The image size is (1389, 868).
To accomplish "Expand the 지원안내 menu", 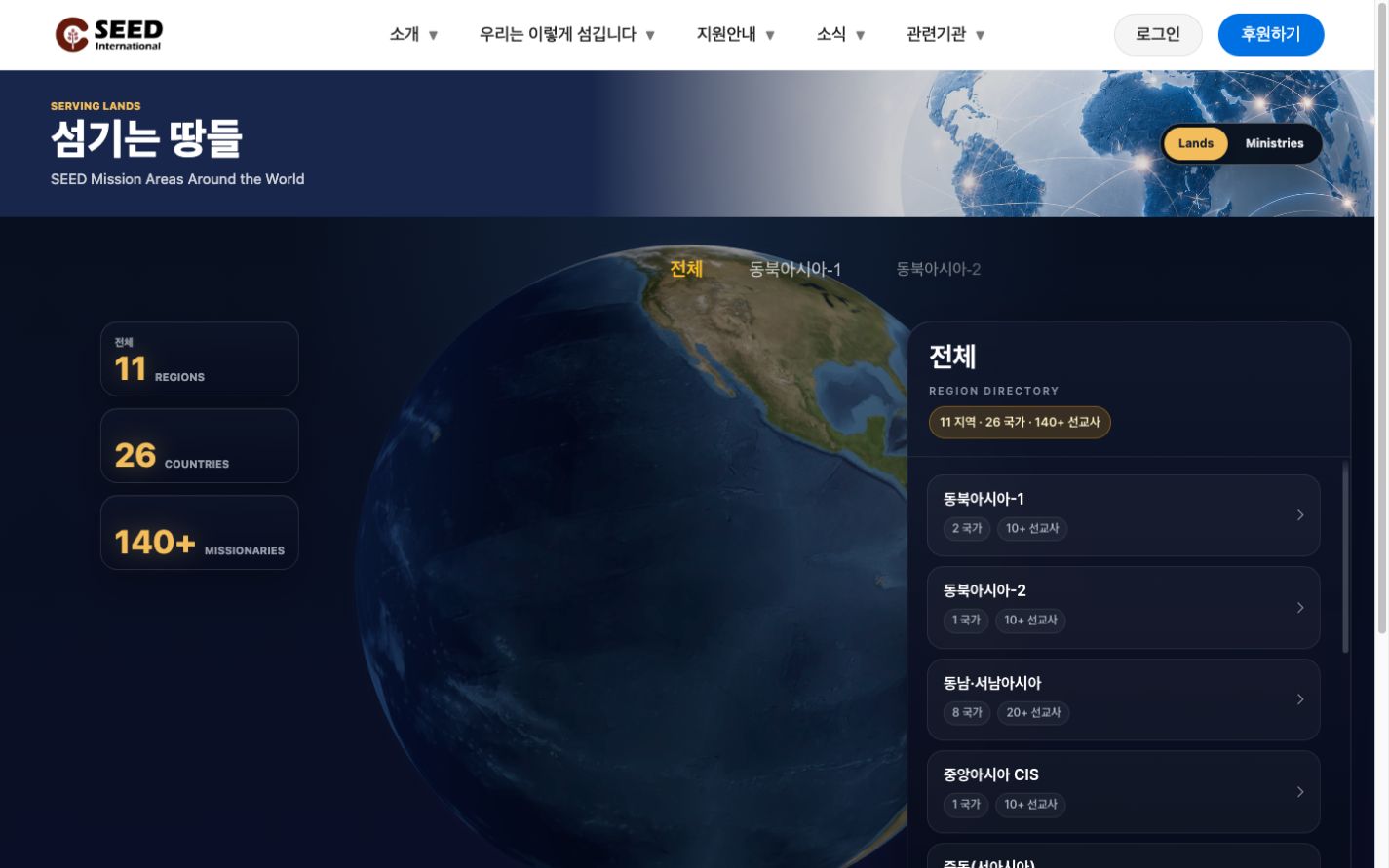I will tap(735, 34).
